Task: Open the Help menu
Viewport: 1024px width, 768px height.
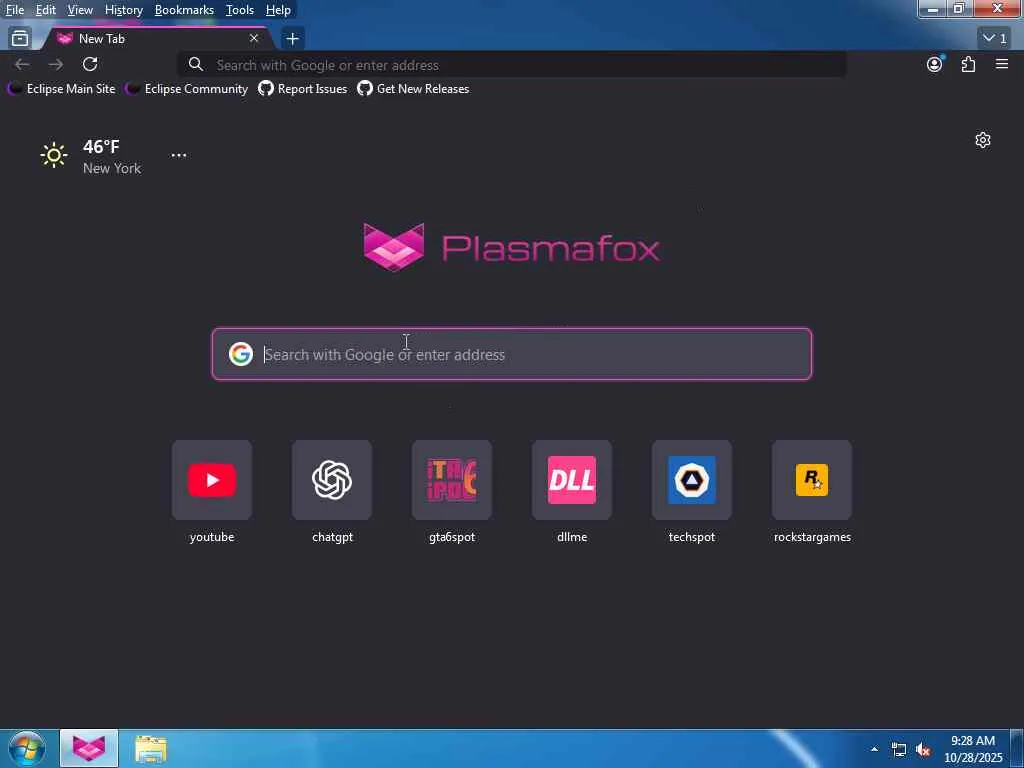Action: click(278, 10)
